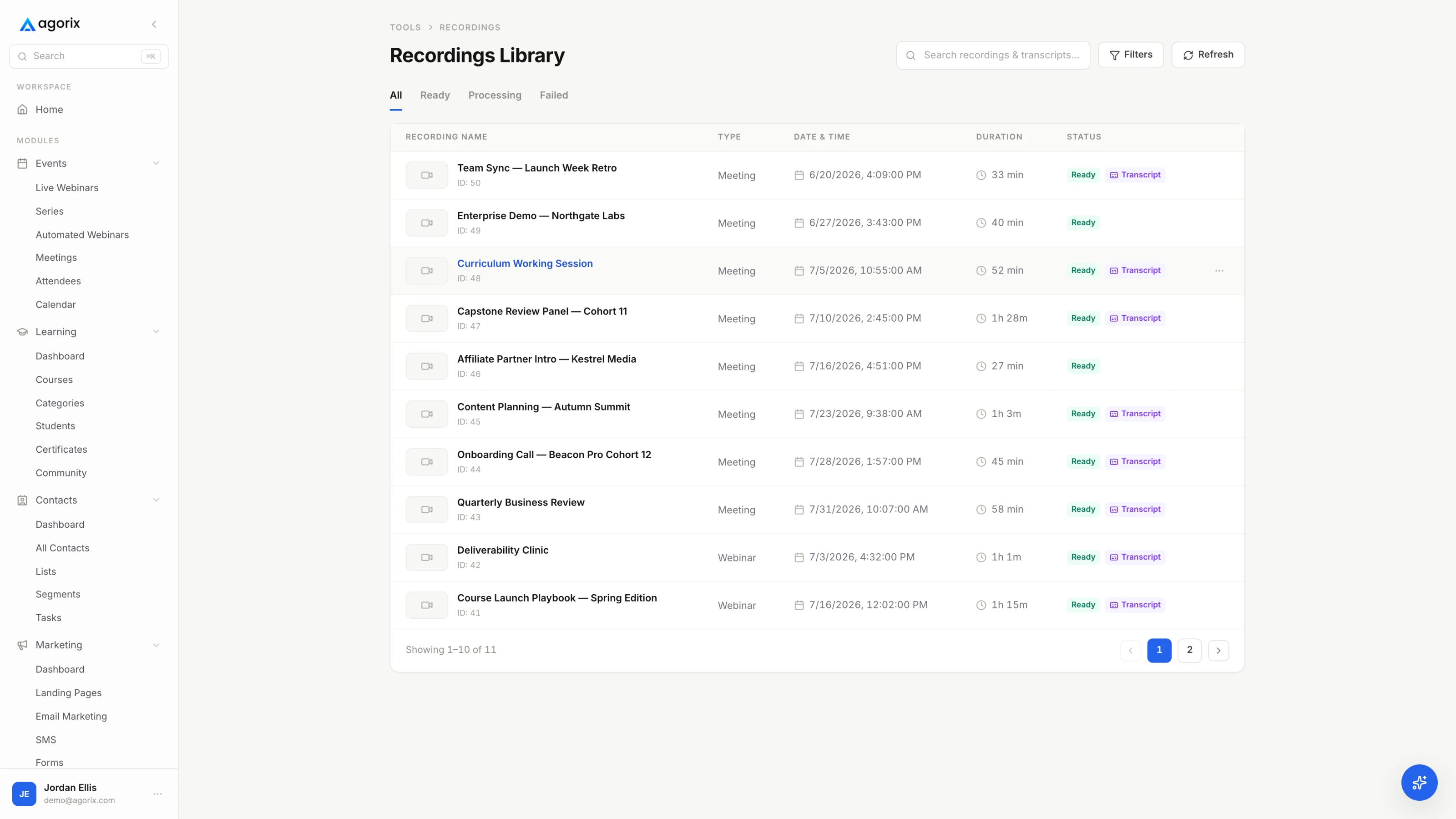Open Segments under Contacts
This screenshot has width=1456, height=819.
tap(58, 595)
